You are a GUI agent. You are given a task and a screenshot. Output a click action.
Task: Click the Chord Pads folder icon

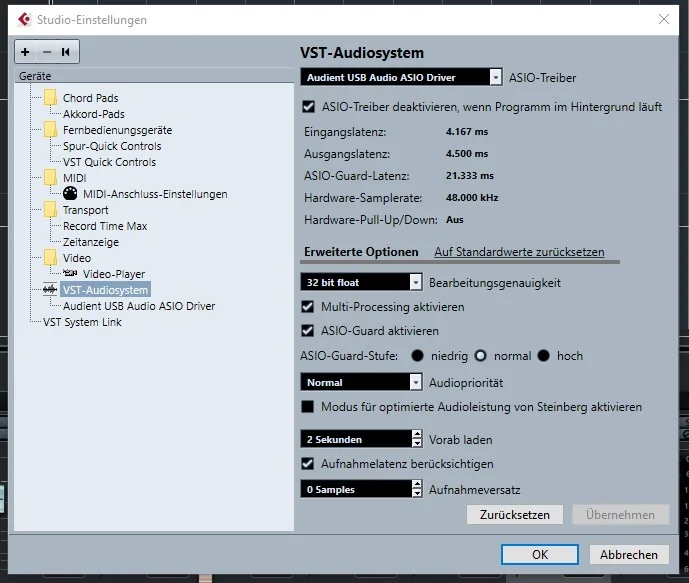pyautogui.click(x=51, y=98)
